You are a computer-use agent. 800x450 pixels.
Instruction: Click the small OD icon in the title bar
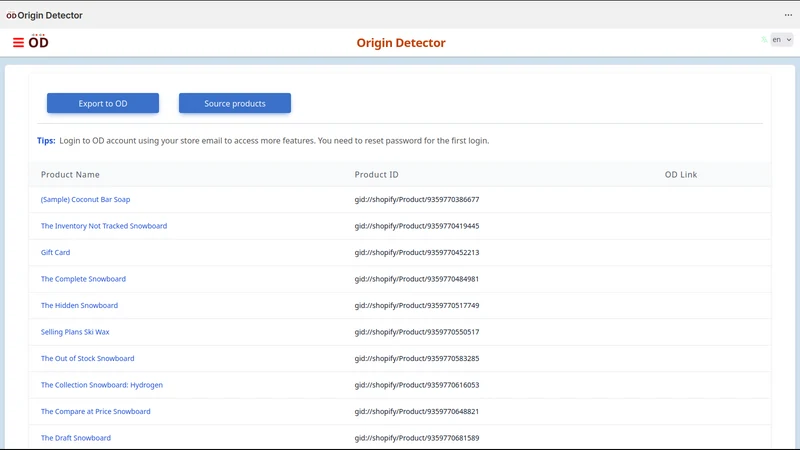[x=11, y=15]
